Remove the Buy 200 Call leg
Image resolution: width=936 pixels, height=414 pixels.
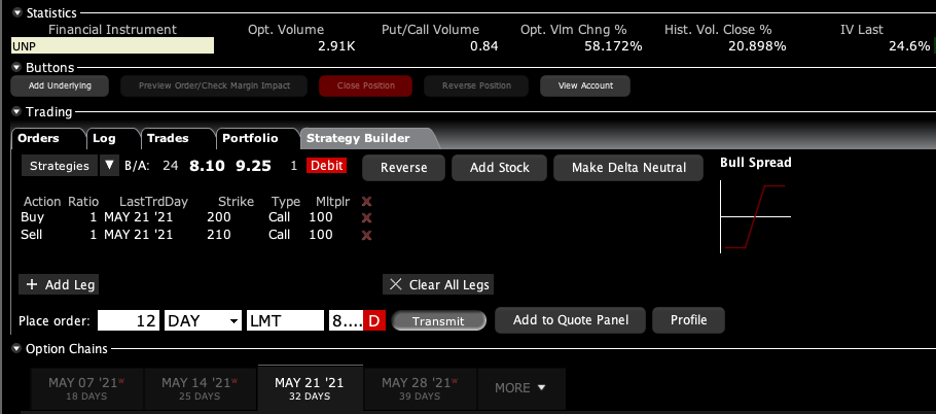pos(366,218)
